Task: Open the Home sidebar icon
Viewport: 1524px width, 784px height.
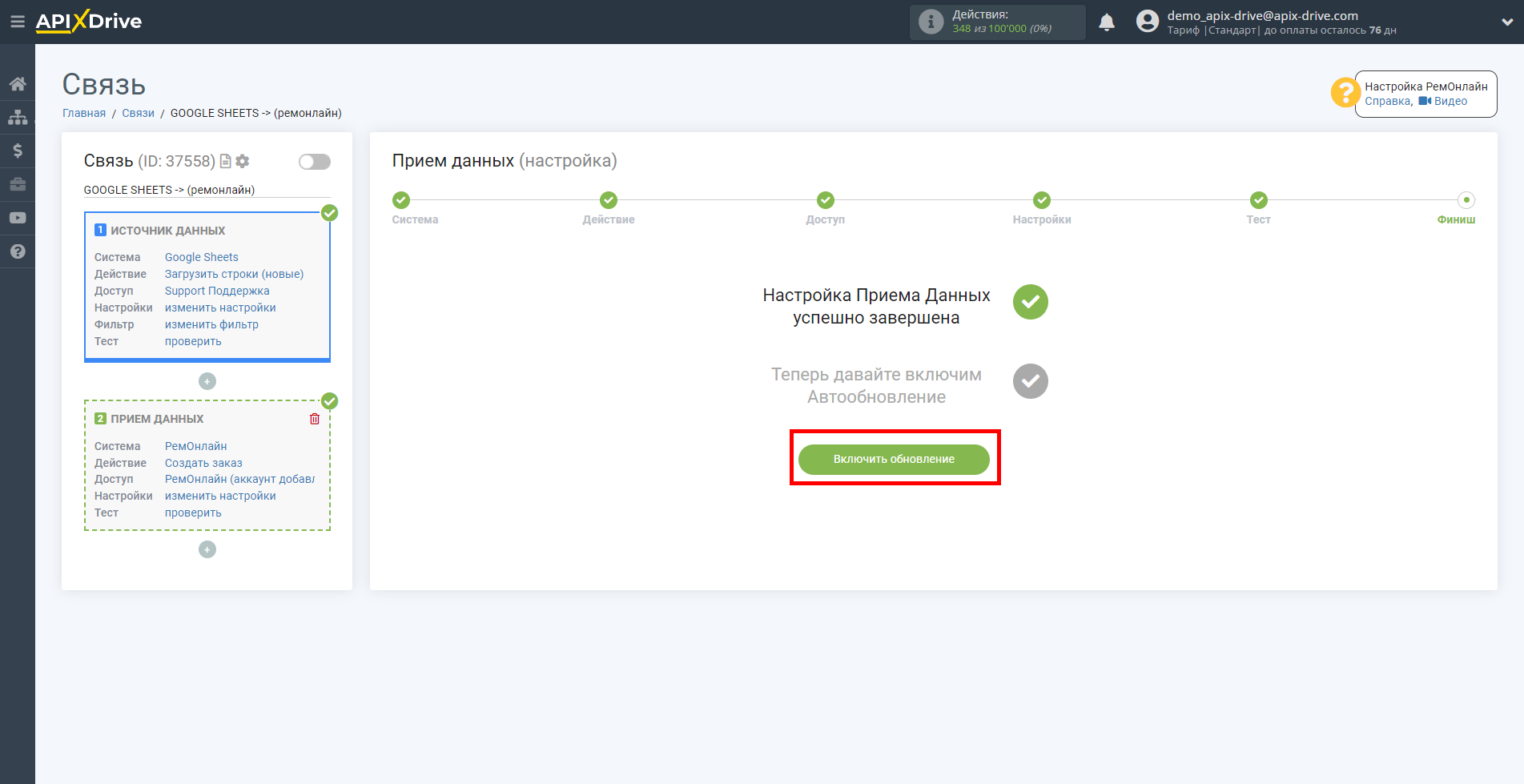Action: tap(18, 83)
